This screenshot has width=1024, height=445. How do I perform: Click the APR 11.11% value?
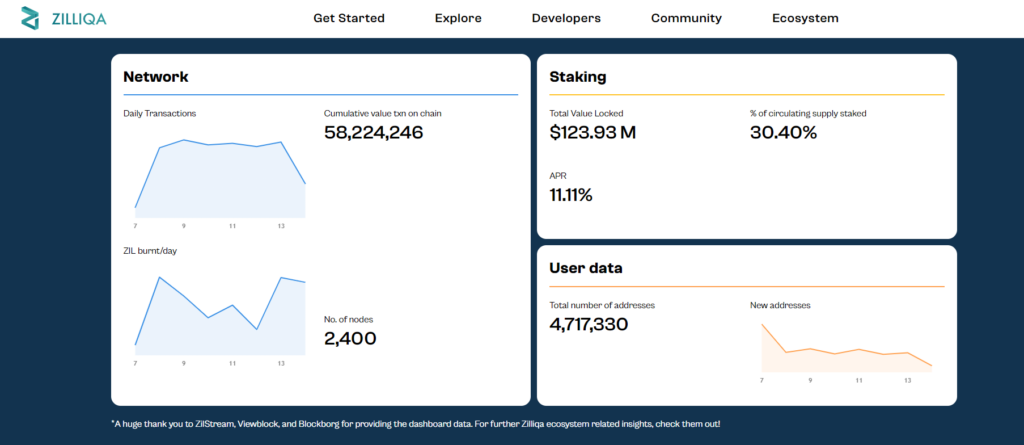571,195
